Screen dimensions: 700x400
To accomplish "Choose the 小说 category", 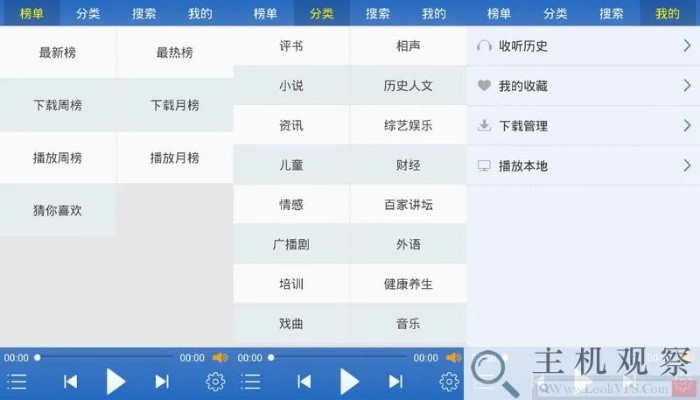I will [x=291, y=85].
